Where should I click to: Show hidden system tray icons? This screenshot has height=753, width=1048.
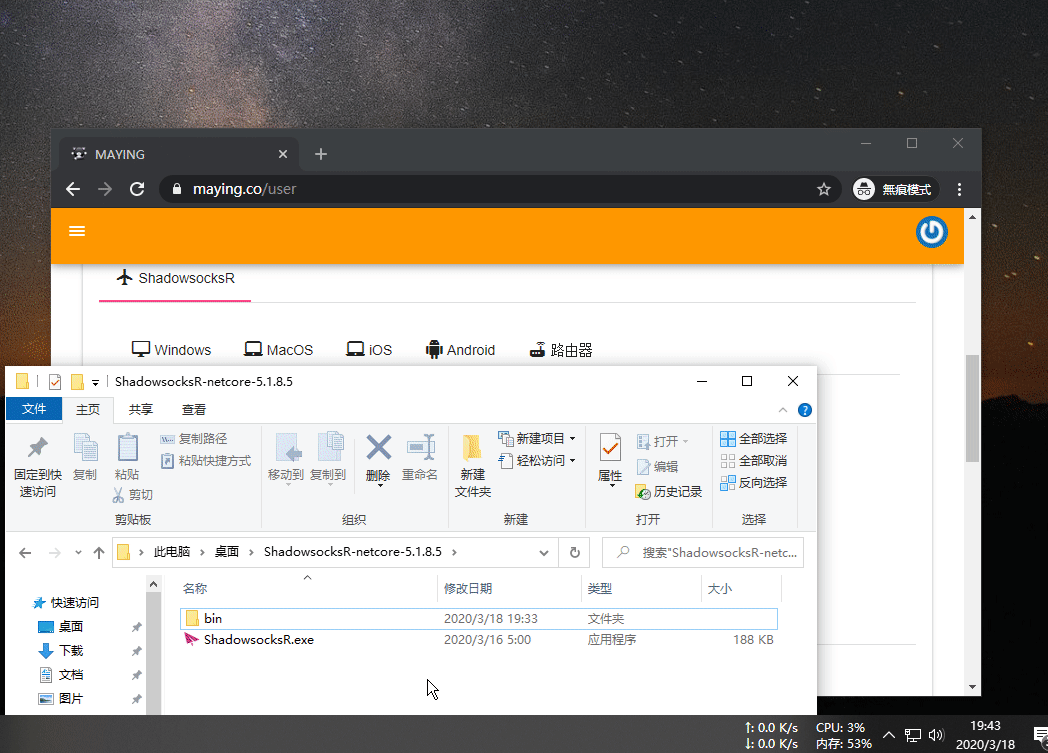click(x=888, y=735)
